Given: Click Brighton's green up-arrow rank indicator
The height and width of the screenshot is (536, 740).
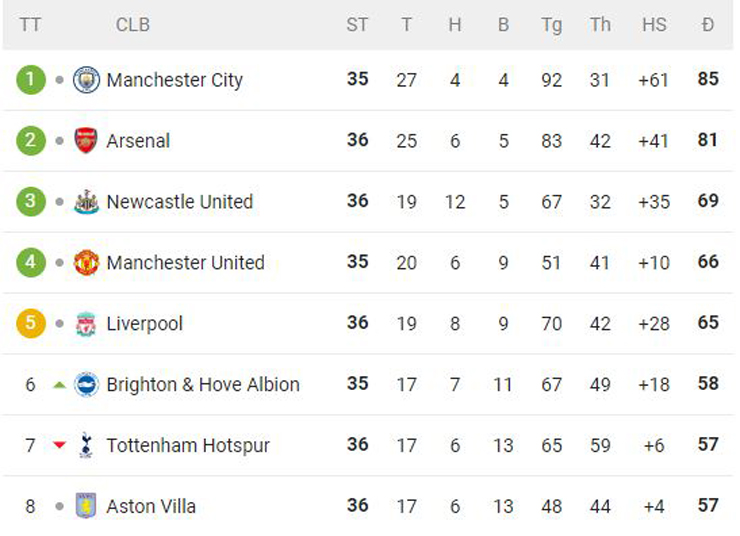Looking at the screenshot, I should click(x=60, y=384).
